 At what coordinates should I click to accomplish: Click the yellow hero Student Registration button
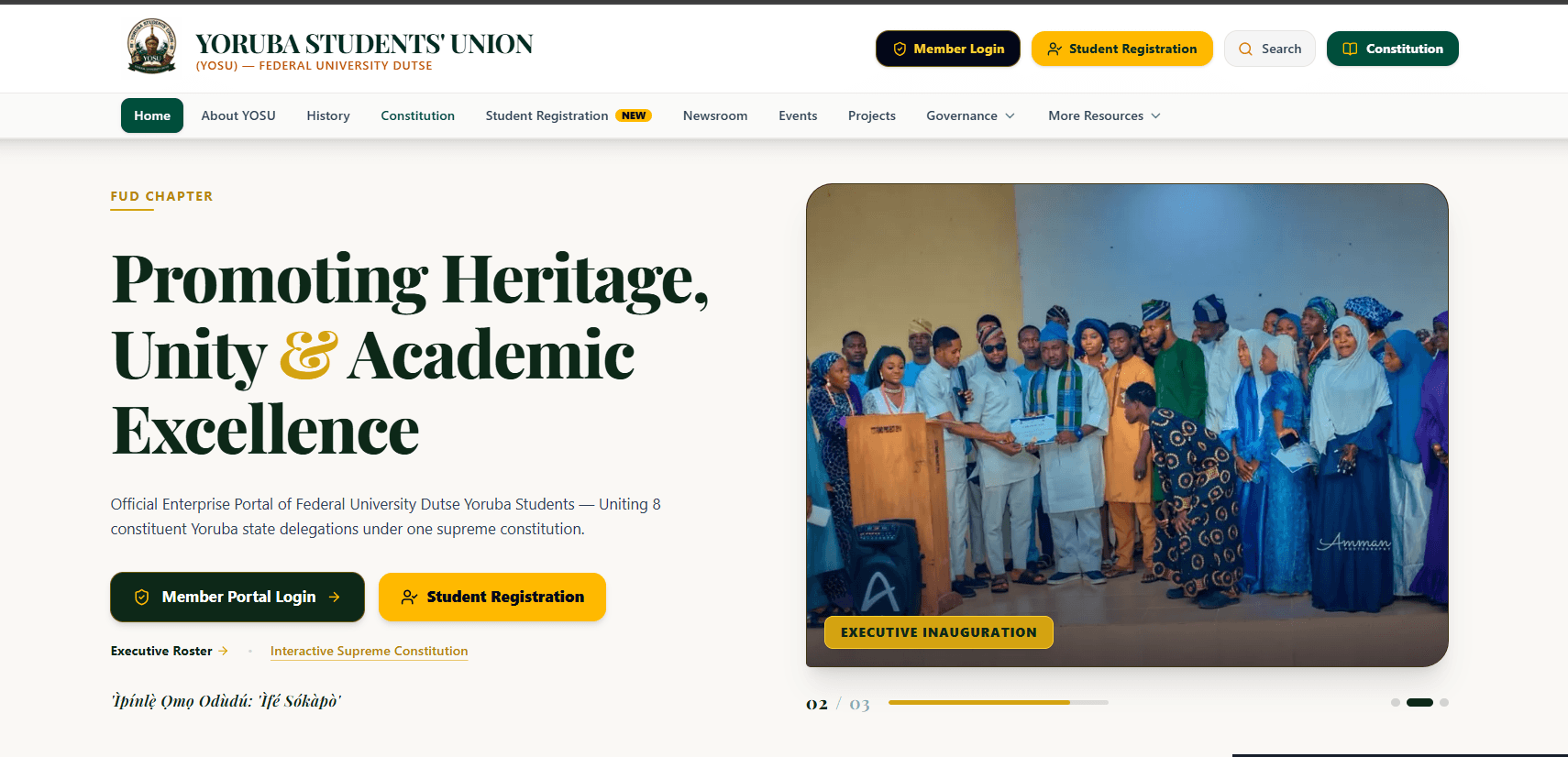[x=492, y=598]
